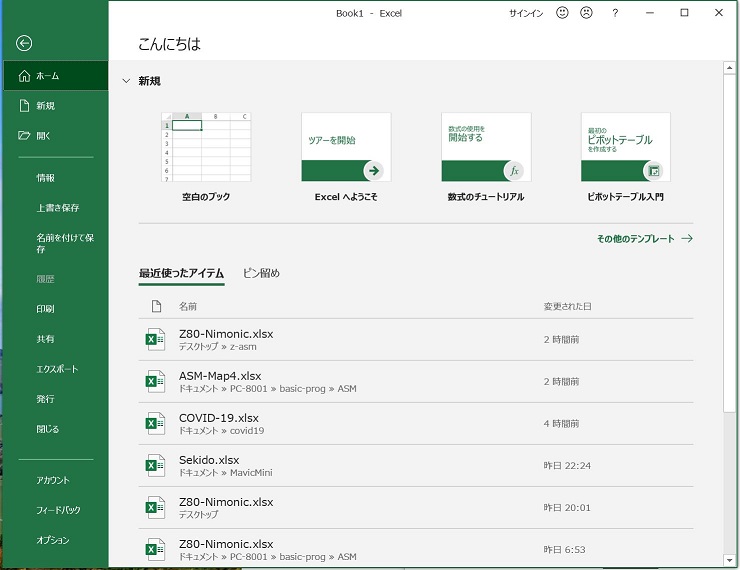Click the 4 時間前 date of COVID-19.xlsx
Screen dimensions: 740x570
(x=561, y=423)
